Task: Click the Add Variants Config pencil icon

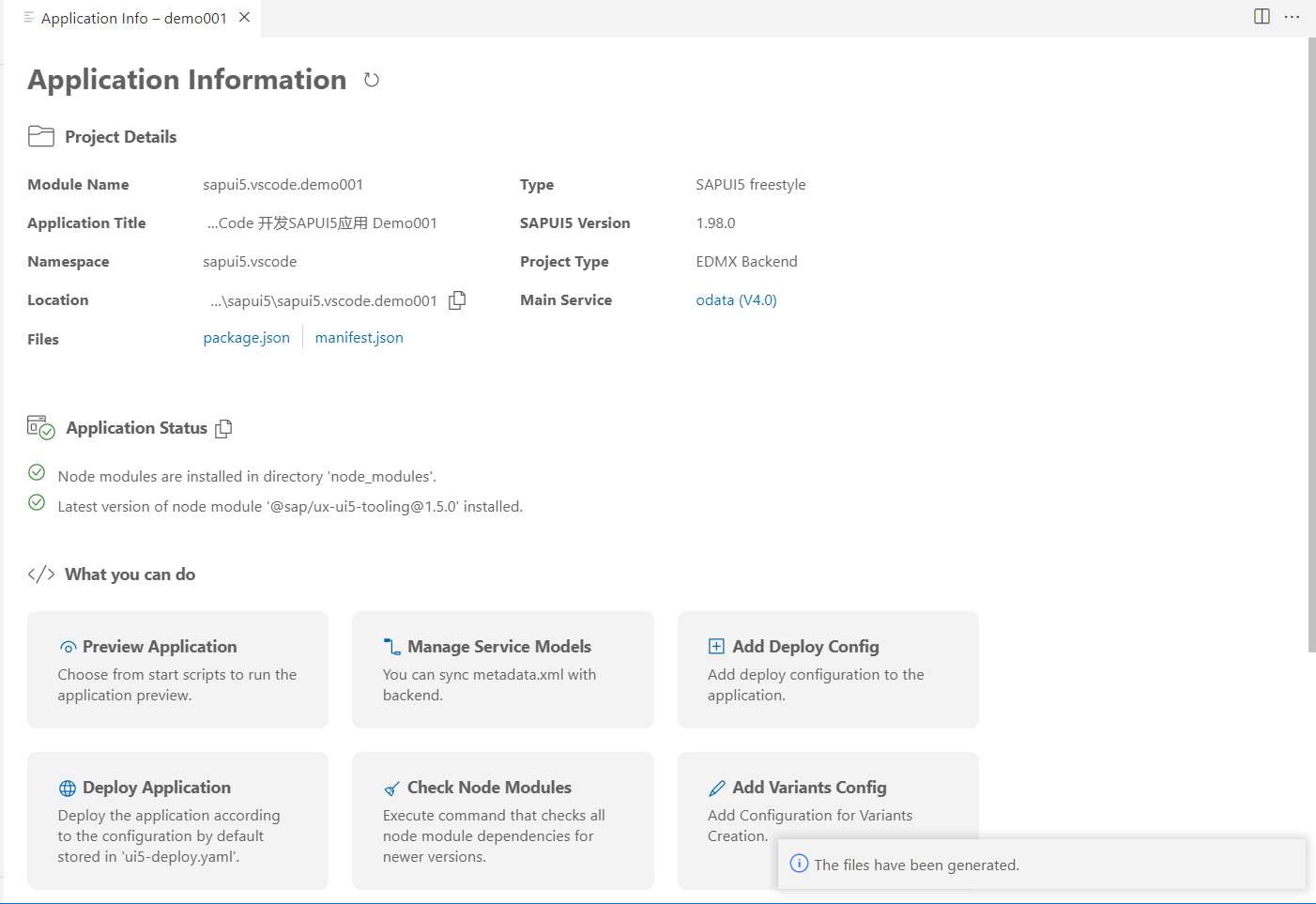Action: (x=717, y=788)
